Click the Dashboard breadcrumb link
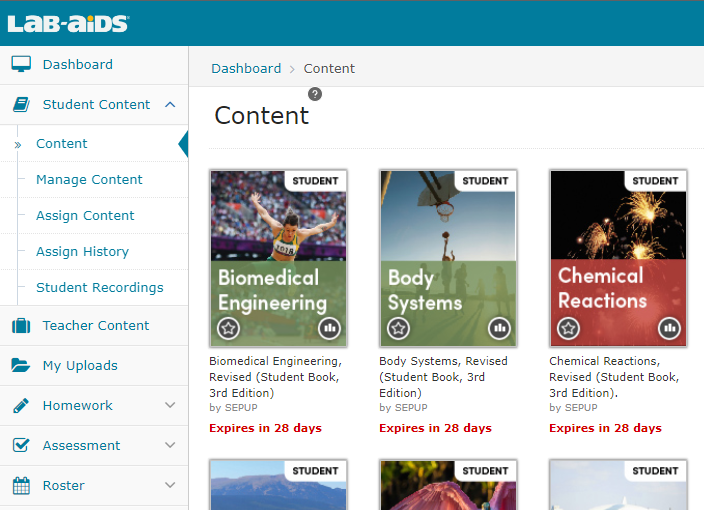704x510 pixels. click(246, 69)
